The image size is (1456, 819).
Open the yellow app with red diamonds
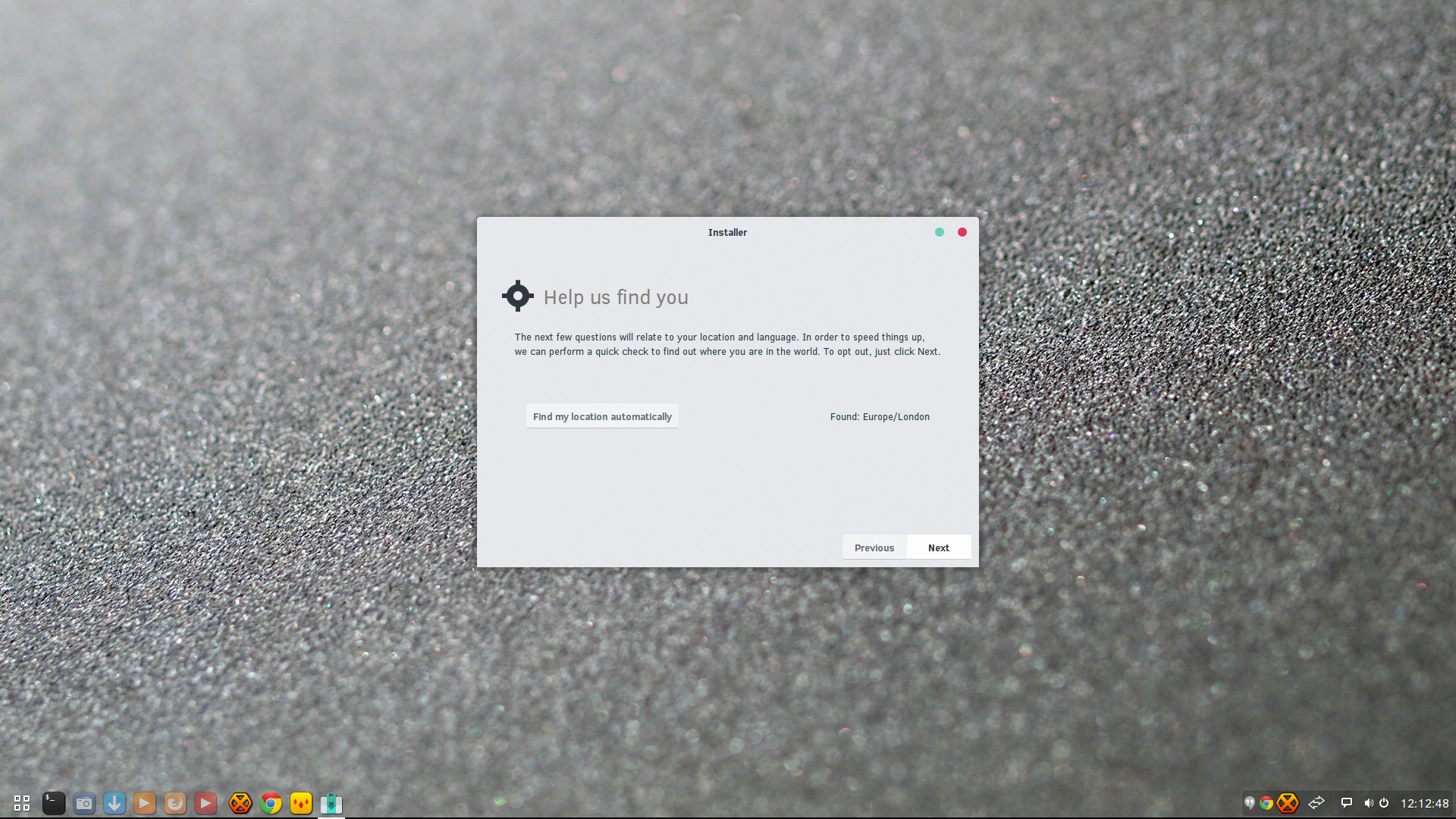[301, 803]
